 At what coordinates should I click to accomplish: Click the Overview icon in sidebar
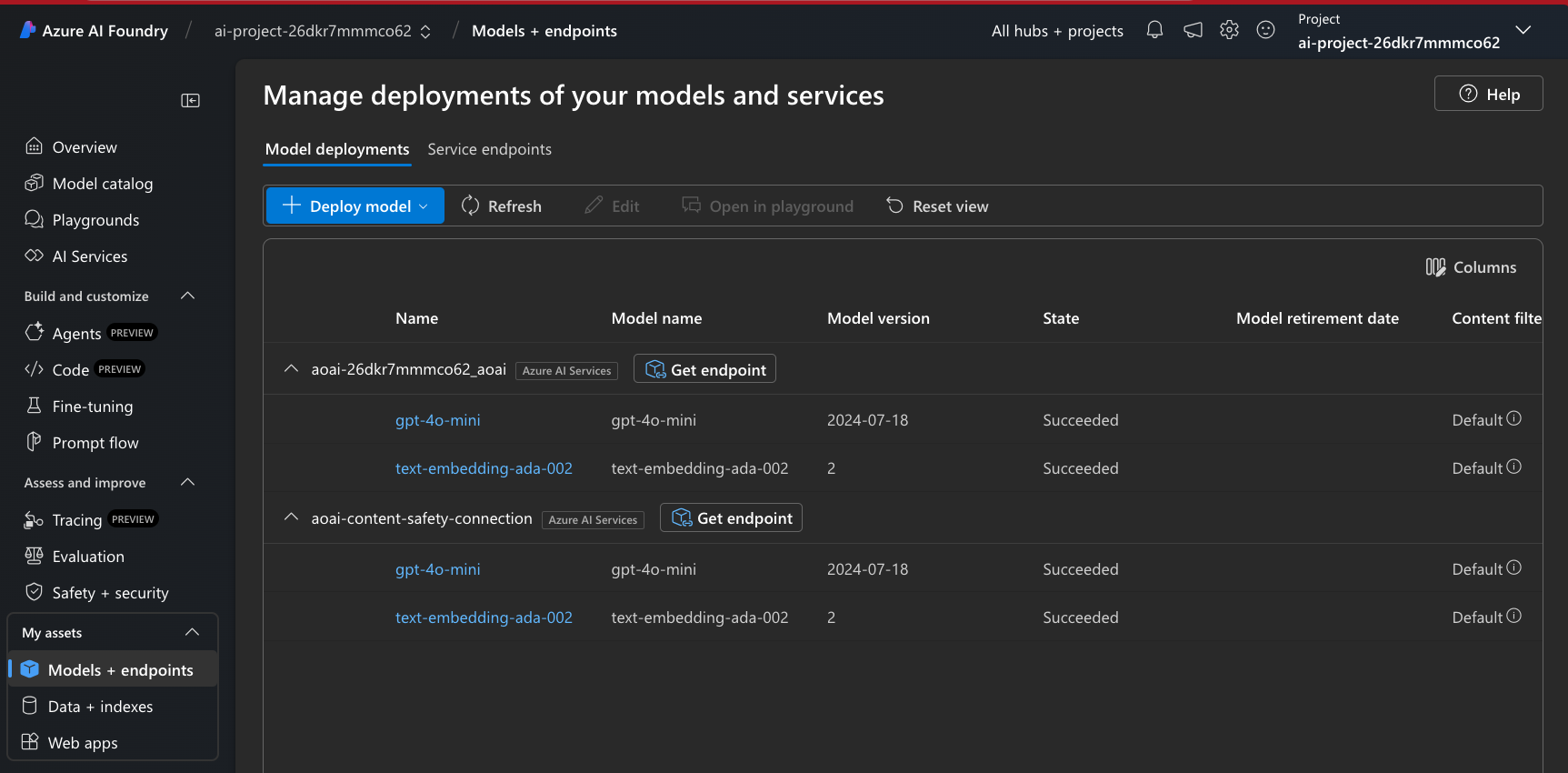click(34, 146)
